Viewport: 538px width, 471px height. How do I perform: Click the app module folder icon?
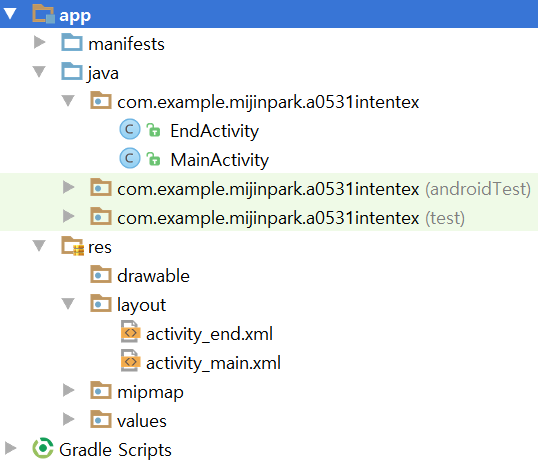44,14
